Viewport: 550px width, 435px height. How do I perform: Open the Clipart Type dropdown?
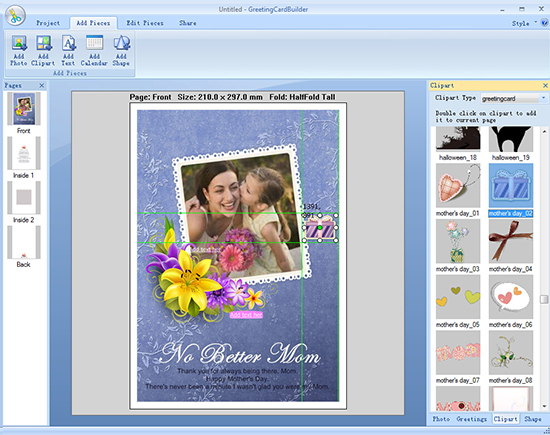pos(544,98)
